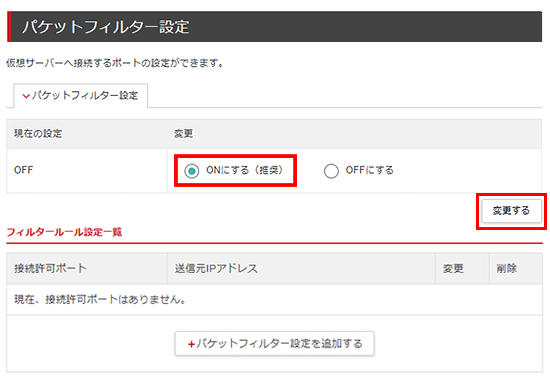550x380 pixels.
Task: Click the current setting OFF cell
Action: [x=87, y=171]
